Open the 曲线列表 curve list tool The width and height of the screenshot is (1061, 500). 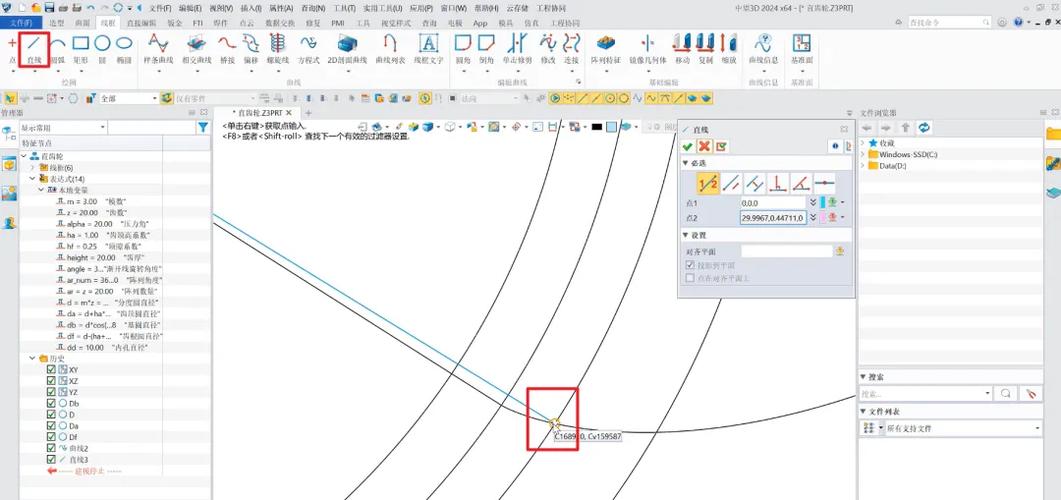[x=390, y=49]
